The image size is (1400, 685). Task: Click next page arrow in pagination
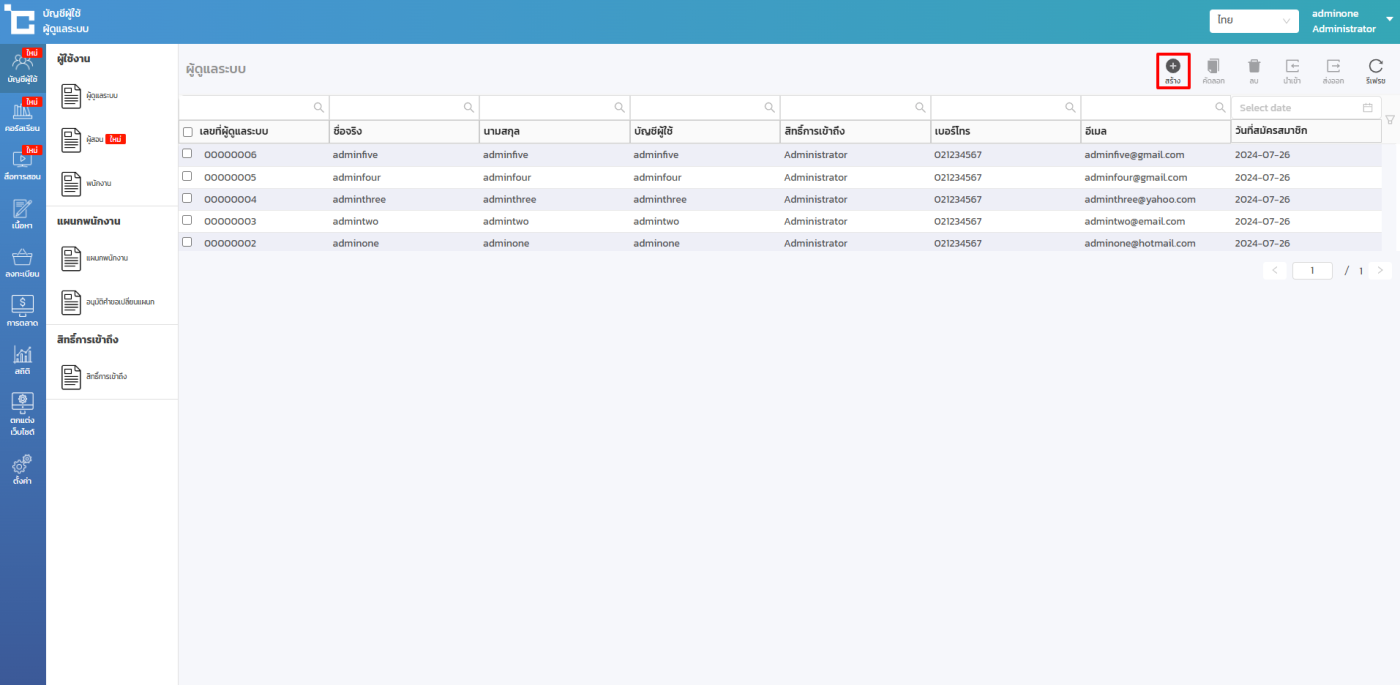point(1380,270)
